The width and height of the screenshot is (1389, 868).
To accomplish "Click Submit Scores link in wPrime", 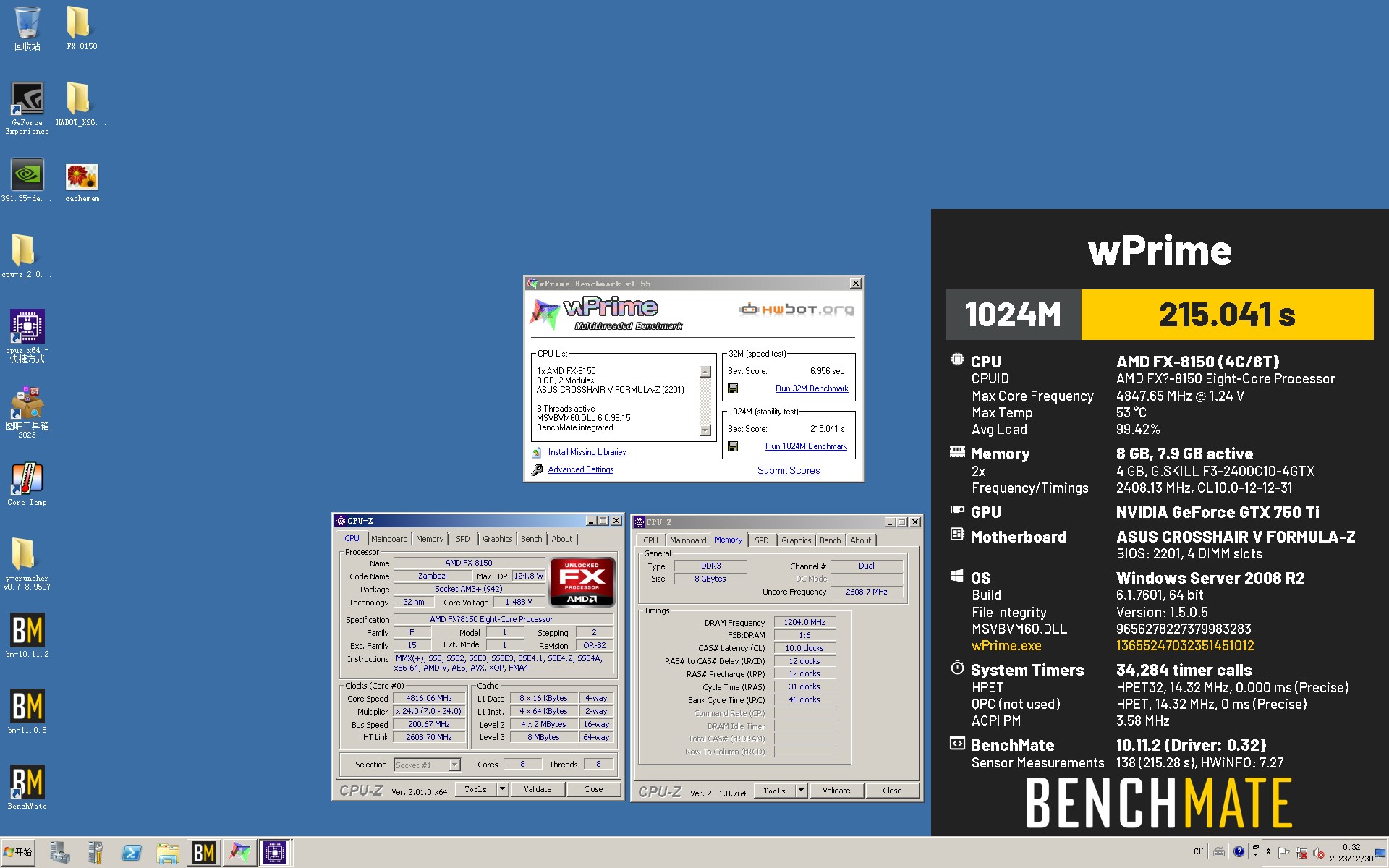I will pos(789,470).
